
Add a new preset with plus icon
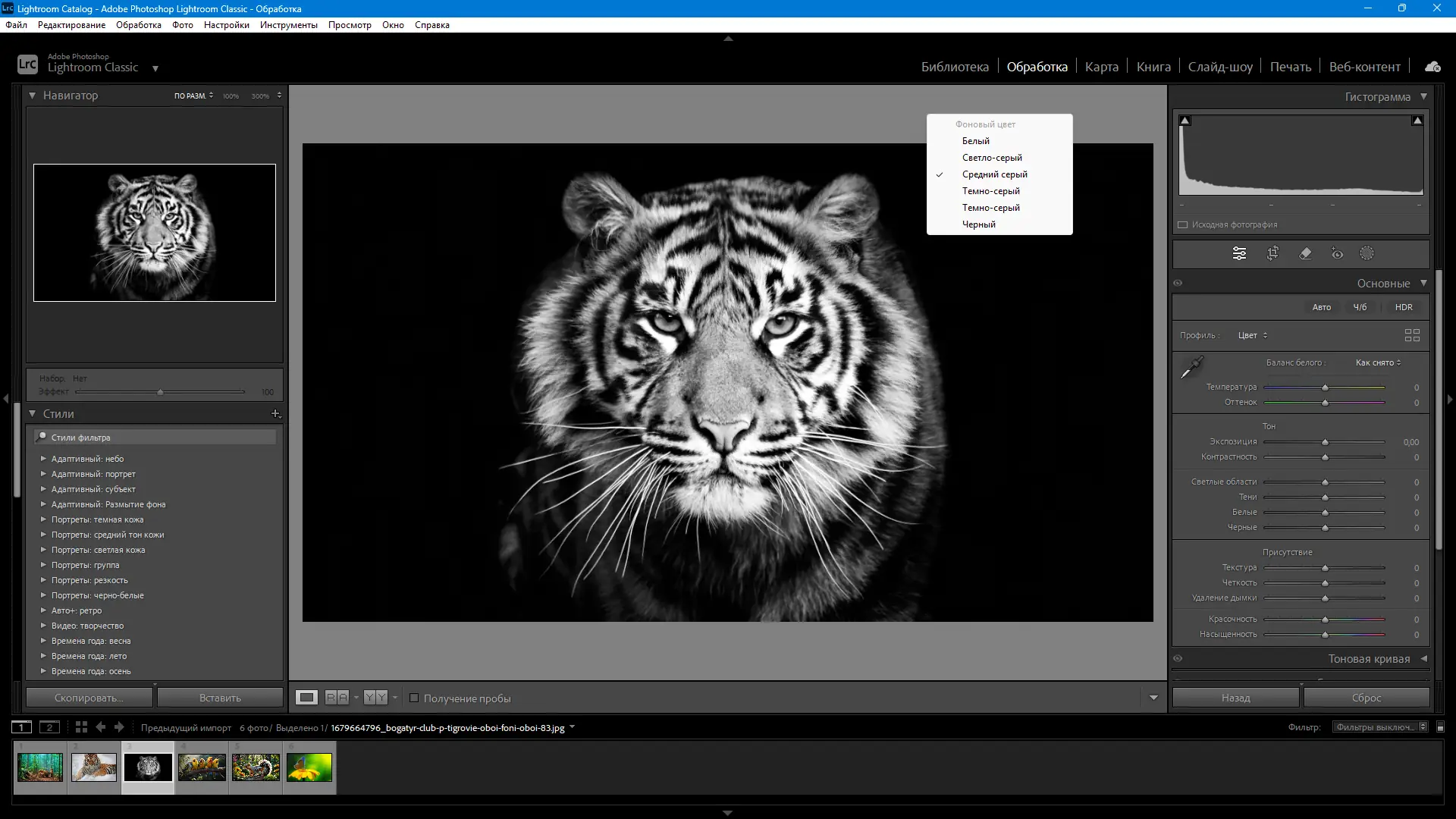[275, 414]
